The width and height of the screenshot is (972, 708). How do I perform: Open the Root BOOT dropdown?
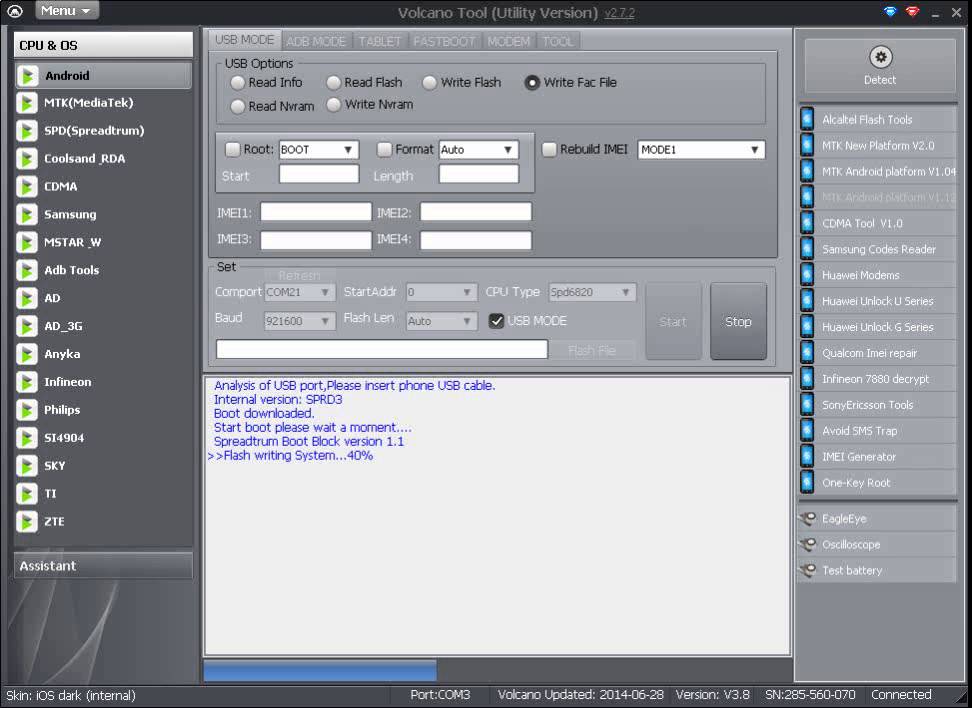[x=318, y=149]
